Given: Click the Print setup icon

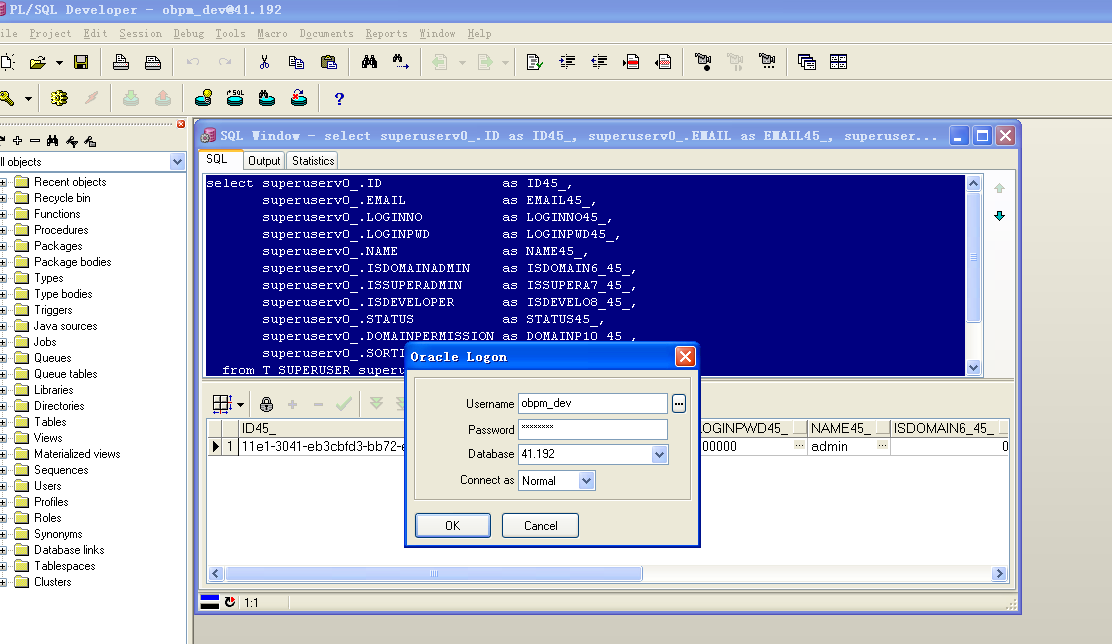Looking at the screenshot, I should point(152,62).
